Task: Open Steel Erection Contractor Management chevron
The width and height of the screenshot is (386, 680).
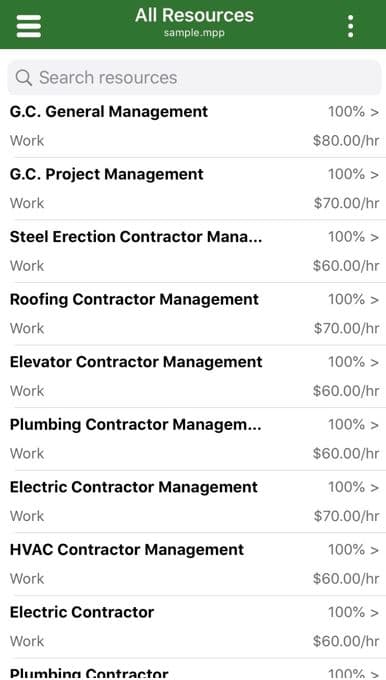Action: pyautogui.click(x=375, y=237)
